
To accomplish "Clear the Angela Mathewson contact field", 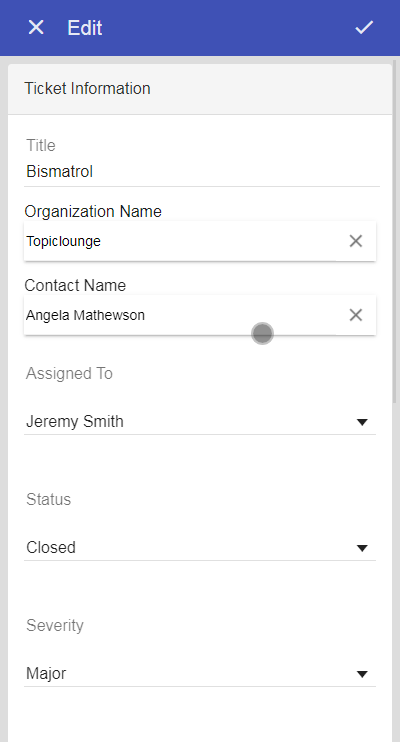I will pyautogui.click(x=356, y=315).
